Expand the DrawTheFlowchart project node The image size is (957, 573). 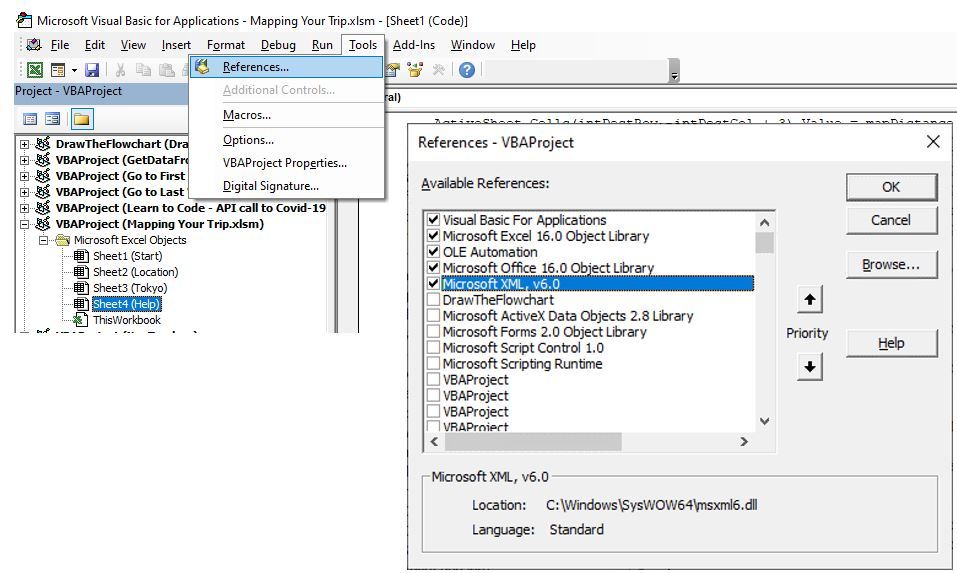pyautogui.click(x=24, y=144)
